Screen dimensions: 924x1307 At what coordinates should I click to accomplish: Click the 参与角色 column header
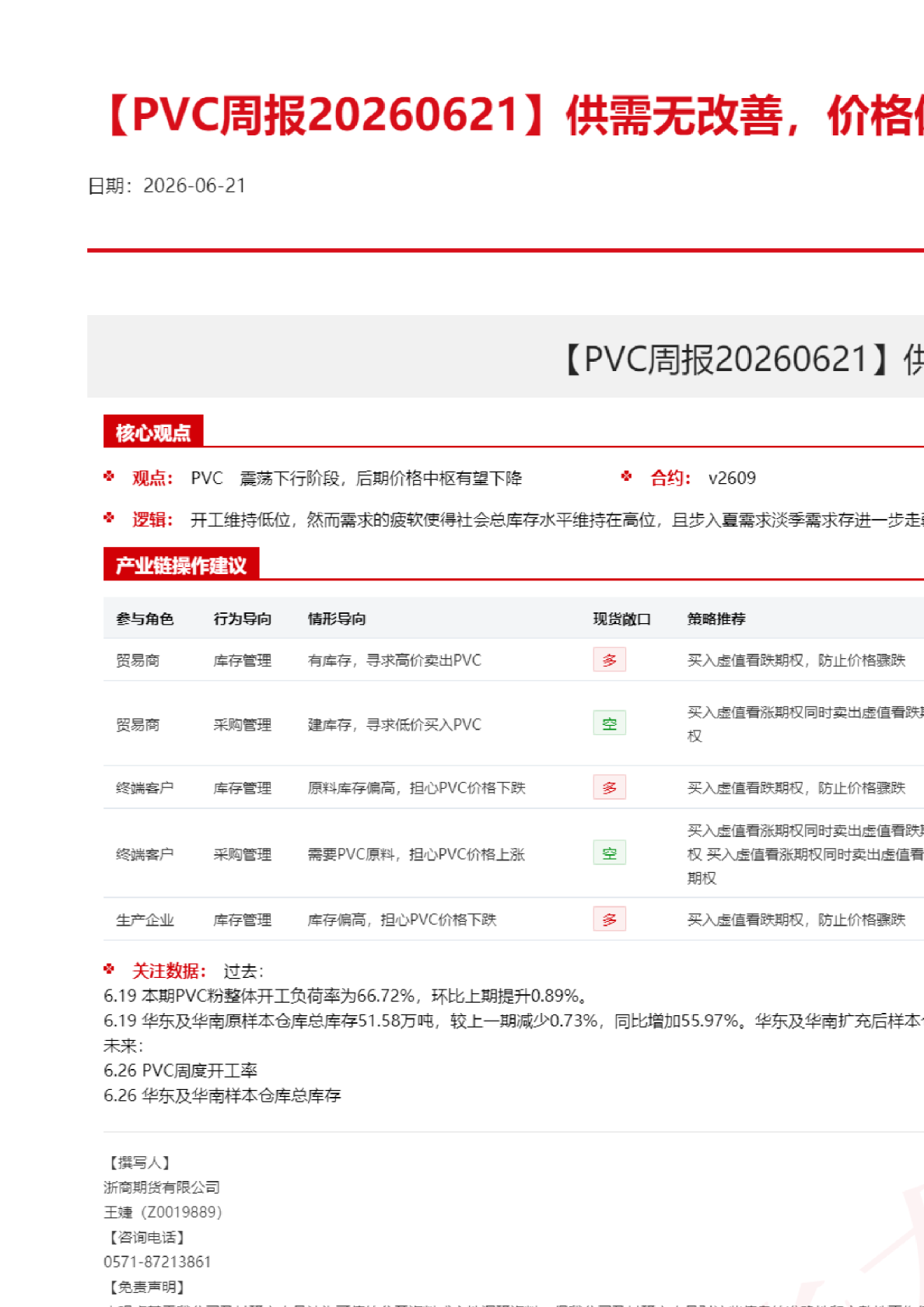[145, 619]
